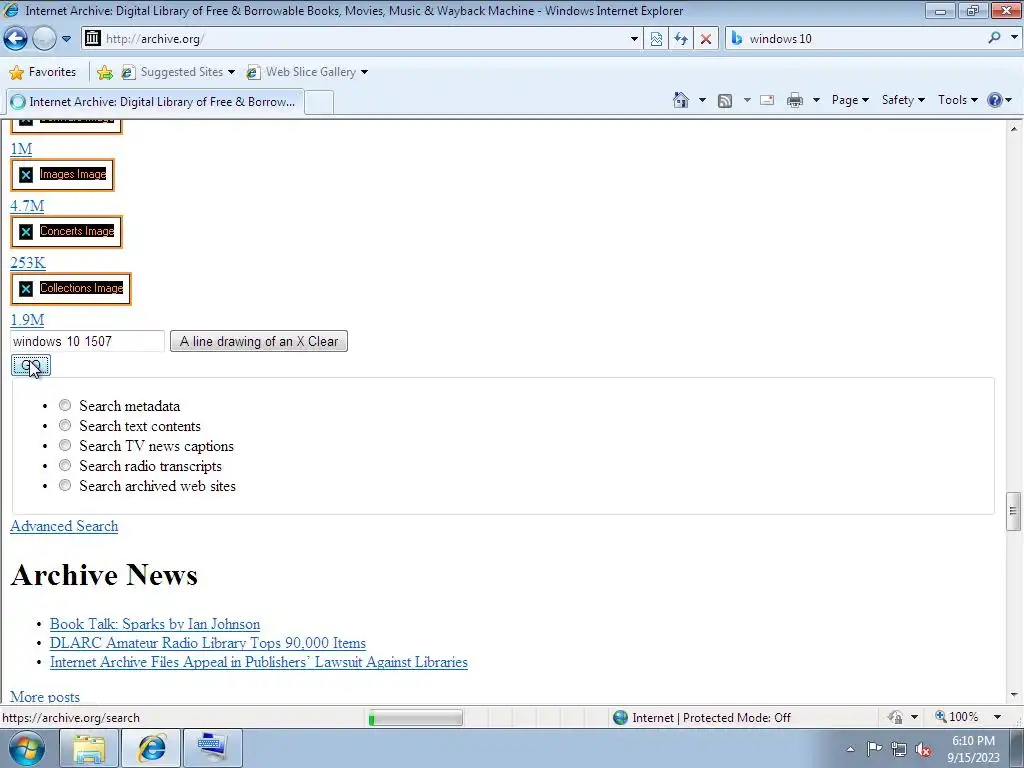This screenshot has width=1024, height=768.
Task: Click the scrollbar up arrow
Action: coord(1014,129)
